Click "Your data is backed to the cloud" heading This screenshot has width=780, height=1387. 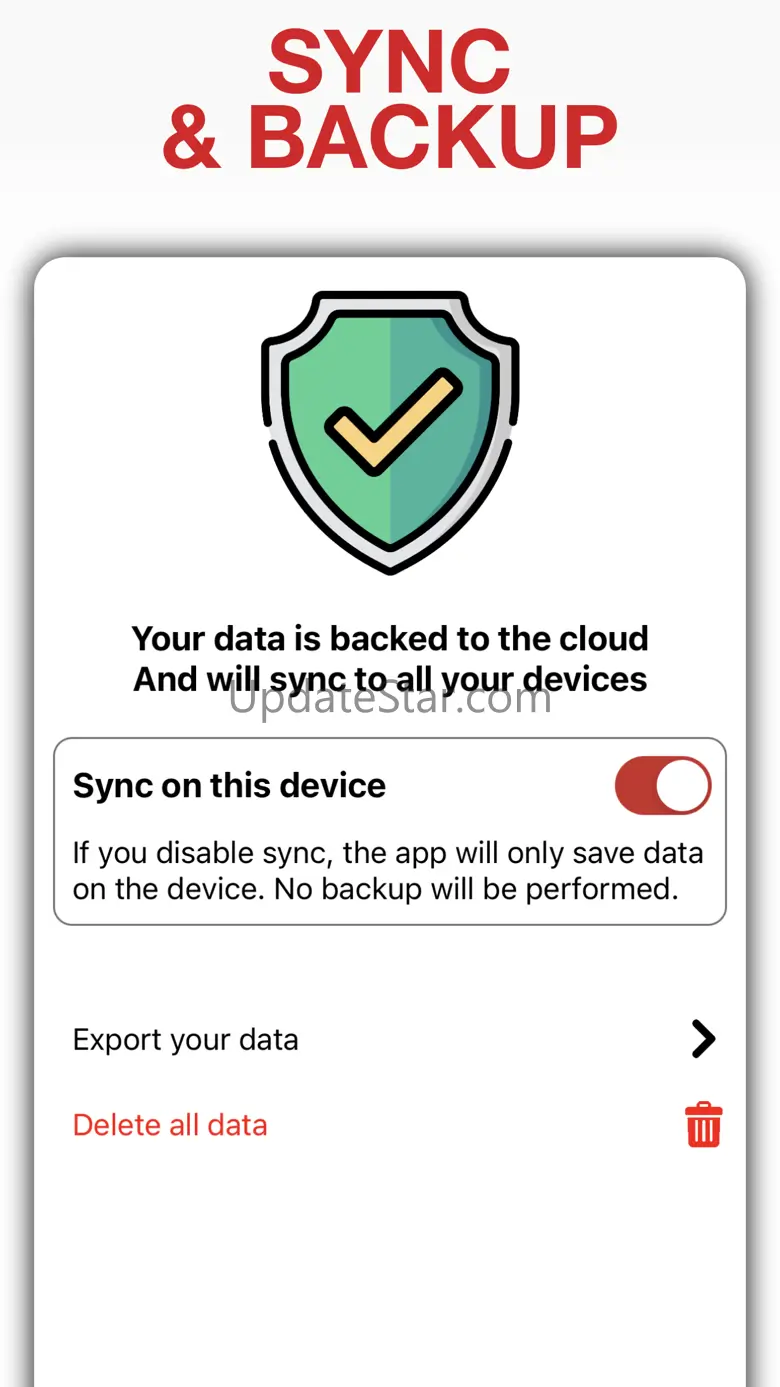click(x=390, y=638)
